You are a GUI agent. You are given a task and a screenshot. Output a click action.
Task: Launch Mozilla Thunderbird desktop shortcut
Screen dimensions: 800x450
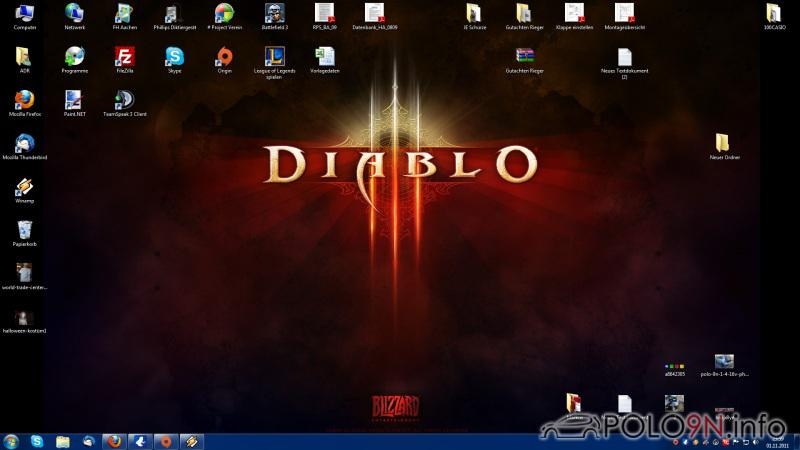click(24, 146)
